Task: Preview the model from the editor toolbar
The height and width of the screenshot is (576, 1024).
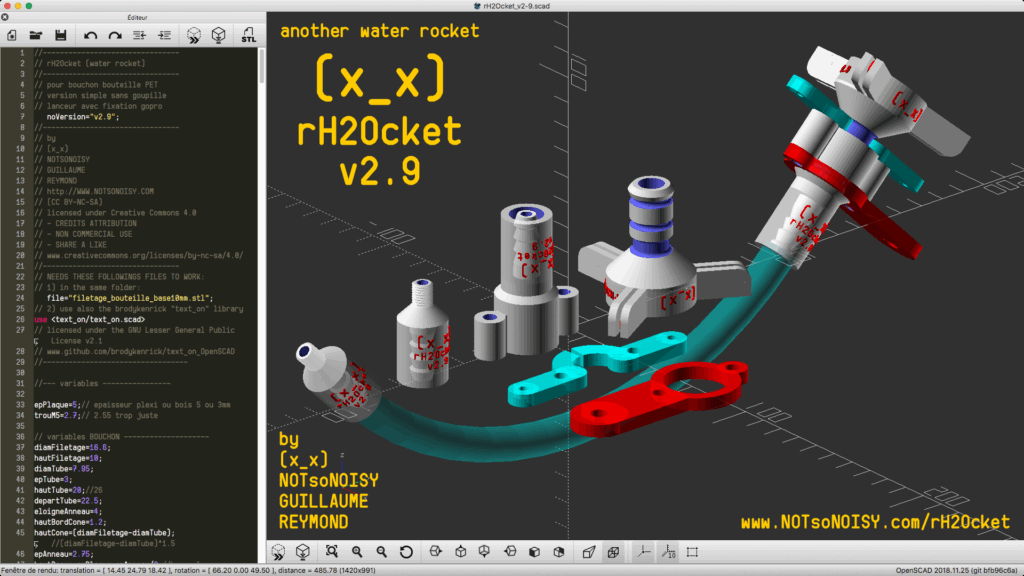Action: (194, 35)
